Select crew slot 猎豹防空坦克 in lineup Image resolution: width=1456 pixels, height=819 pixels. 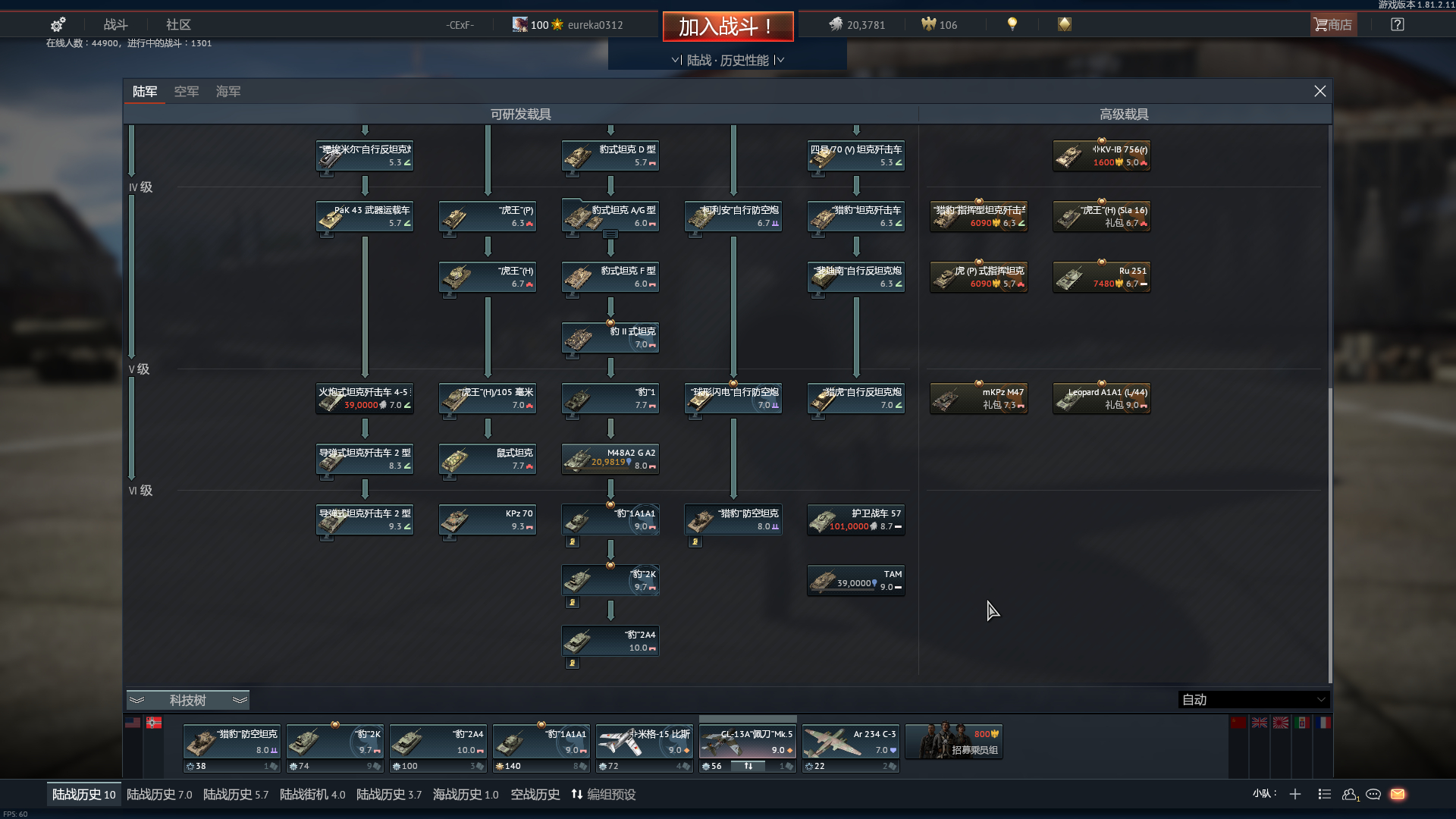[x=232, y=742]
